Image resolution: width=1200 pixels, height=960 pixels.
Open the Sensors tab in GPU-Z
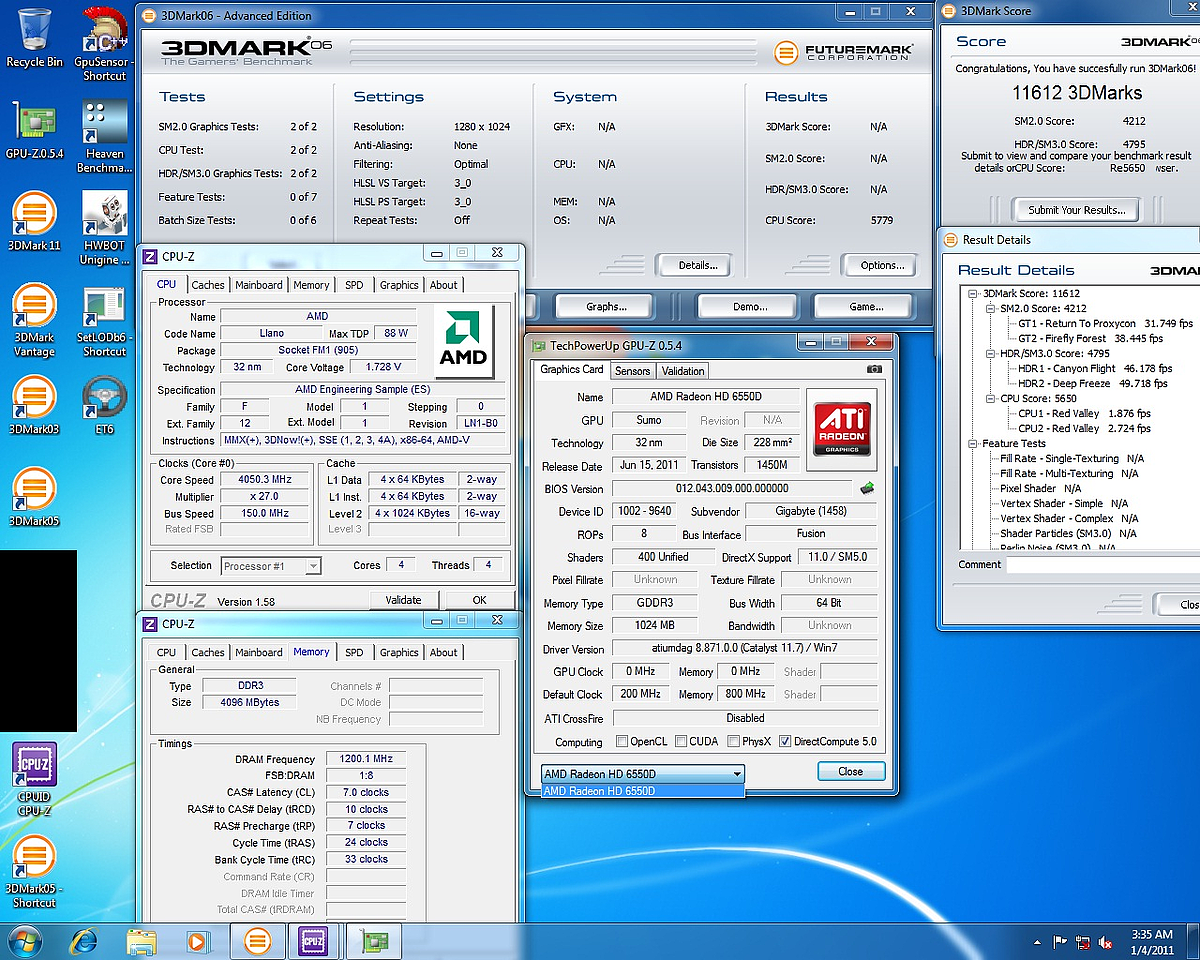tap(632, 371)
